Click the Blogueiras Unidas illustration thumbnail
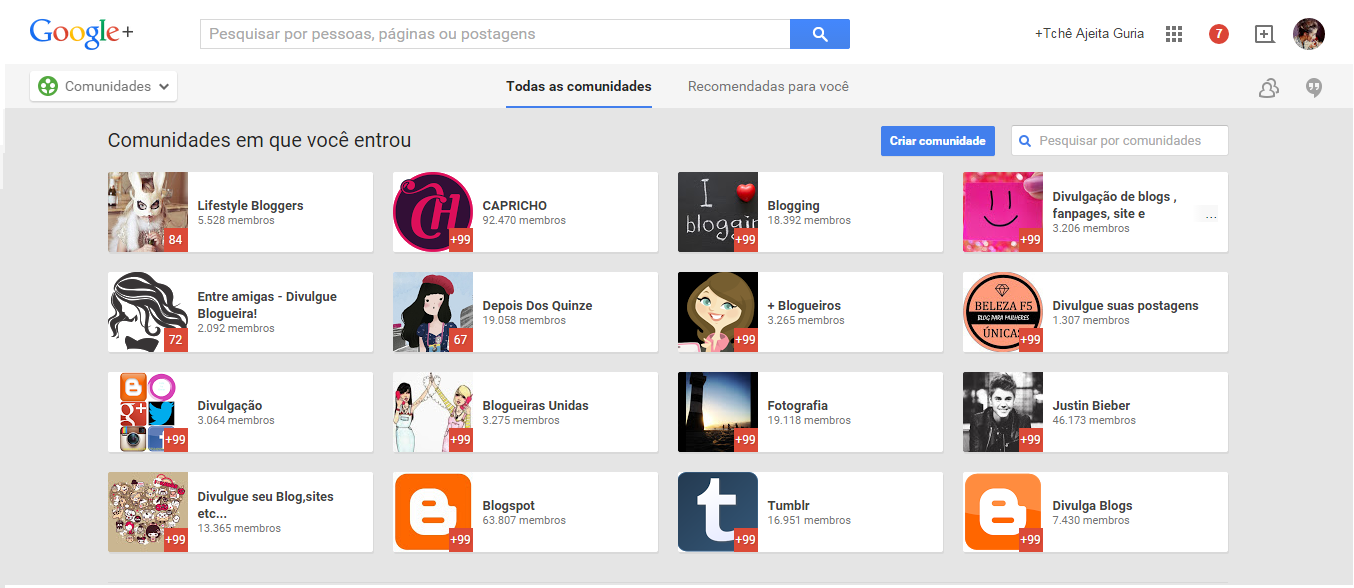1354x588 pixels. (433, 412)
